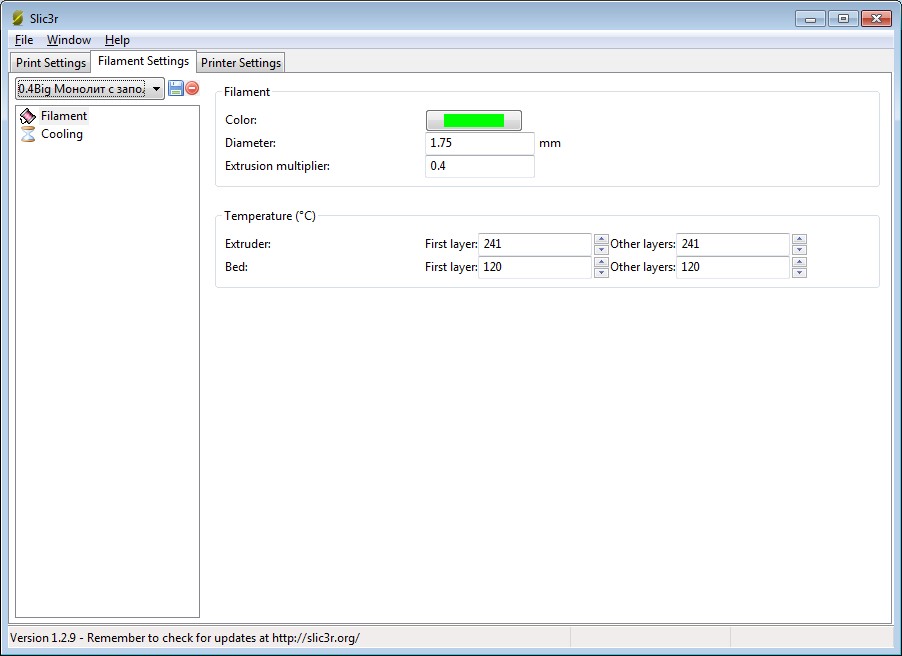902x656 pixels.
Task: Decrease extruder other layers temperature
Action: [799, 250]
